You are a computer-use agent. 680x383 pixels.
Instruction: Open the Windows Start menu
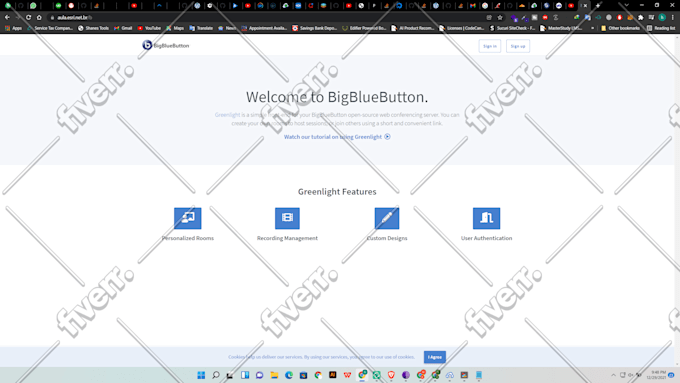pos(201,375)
